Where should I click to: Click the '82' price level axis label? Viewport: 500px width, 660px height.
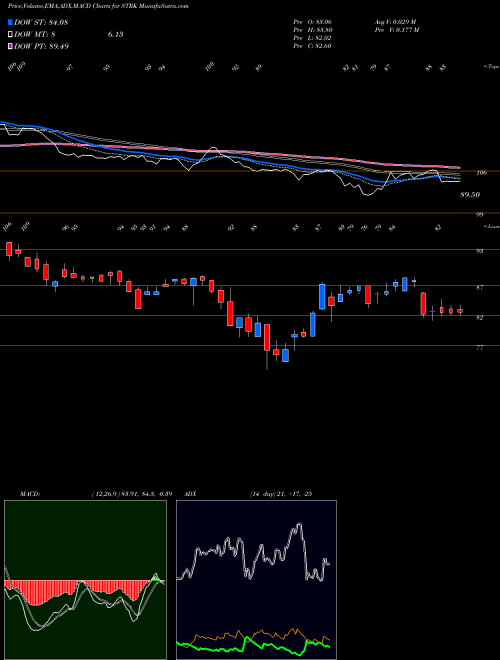click(x=479, y=317)
